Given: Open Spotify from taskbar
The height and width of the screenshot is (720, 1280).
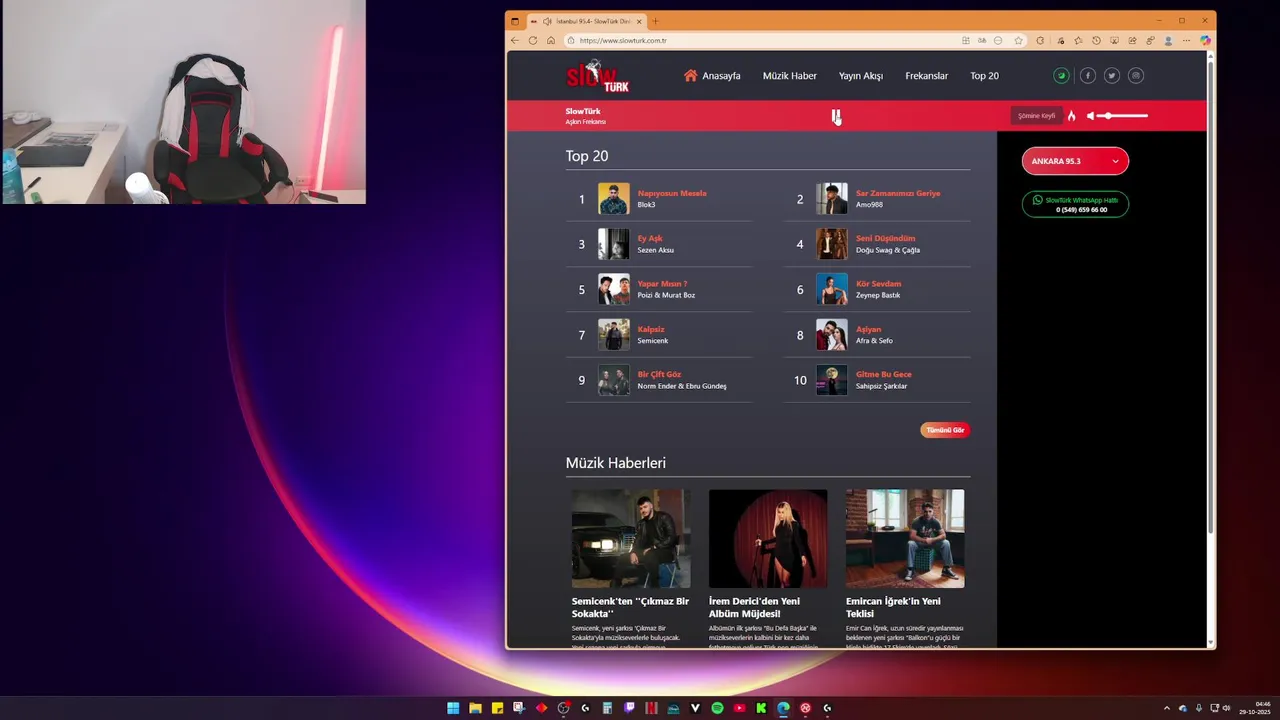Looking at the screenshot, I should 717,708.
